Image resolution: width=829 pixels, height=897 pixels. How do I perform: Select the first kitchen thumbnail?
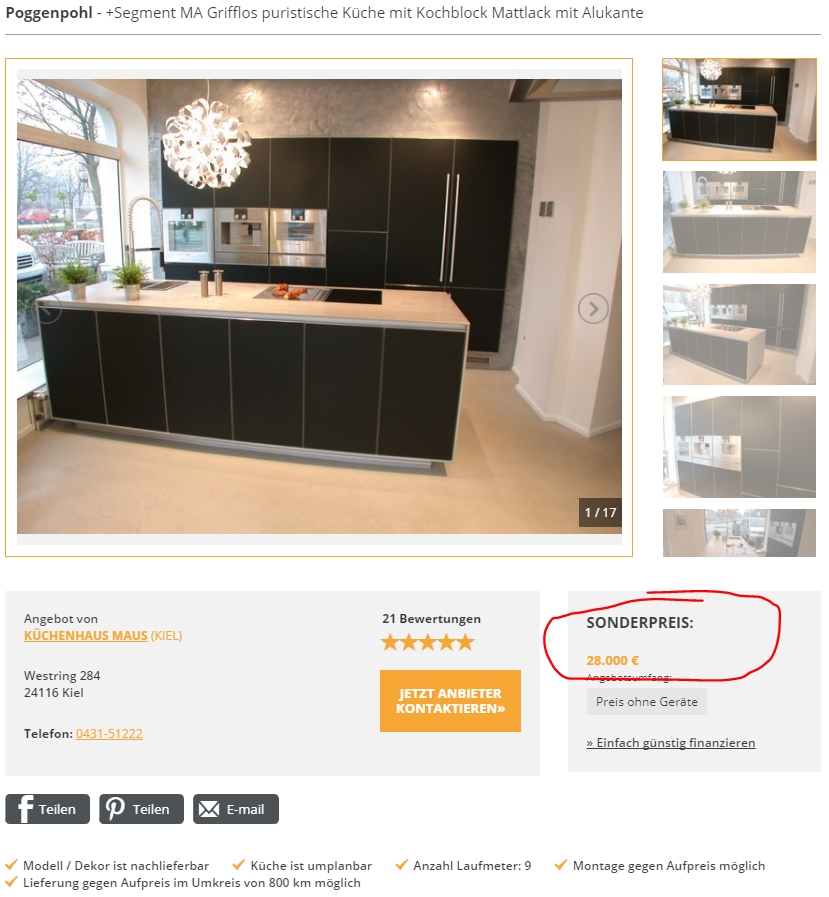coord(739,109)
